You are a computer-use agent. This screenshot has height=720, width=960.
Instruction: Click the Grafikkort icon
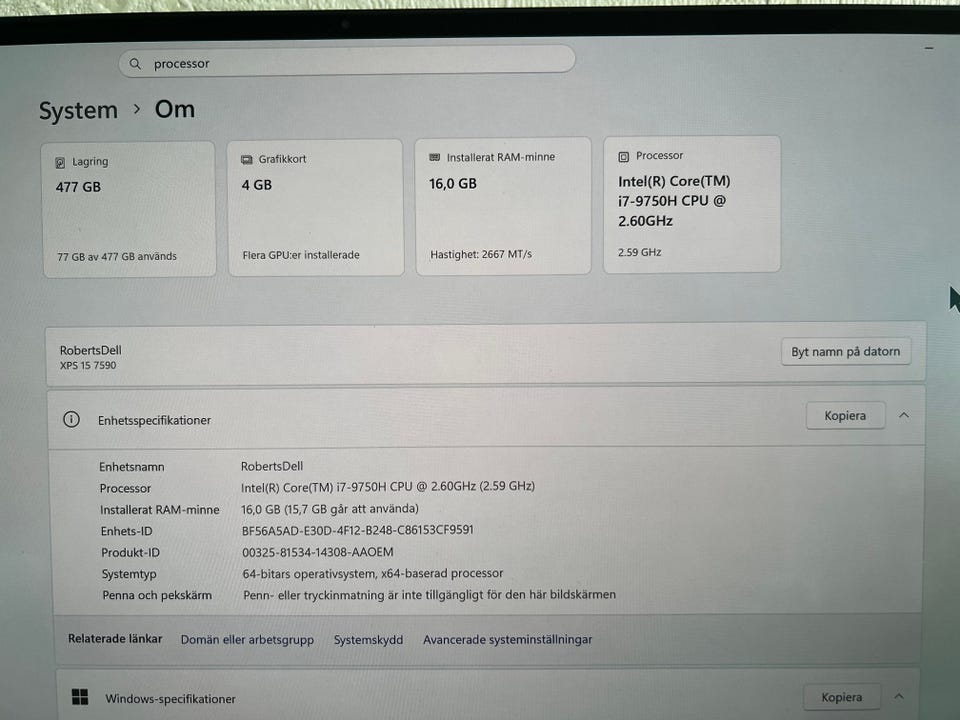247,160
